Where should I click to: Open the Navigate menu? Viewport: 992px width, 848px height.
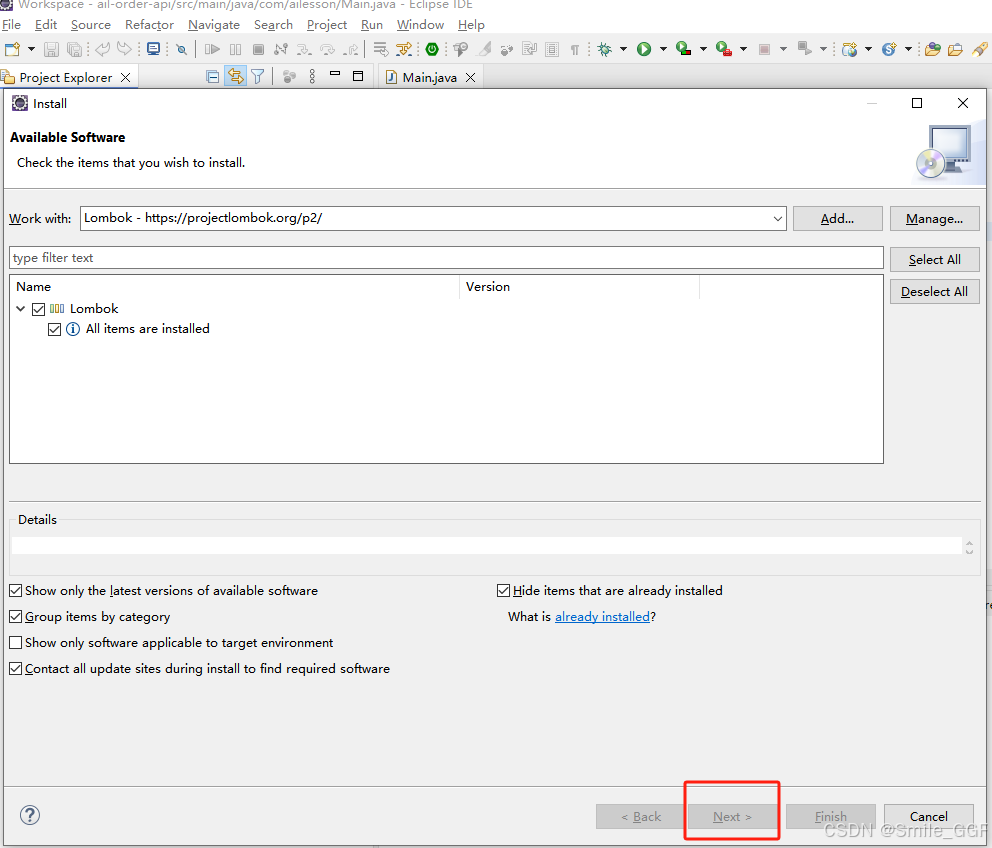pos(214,25)
